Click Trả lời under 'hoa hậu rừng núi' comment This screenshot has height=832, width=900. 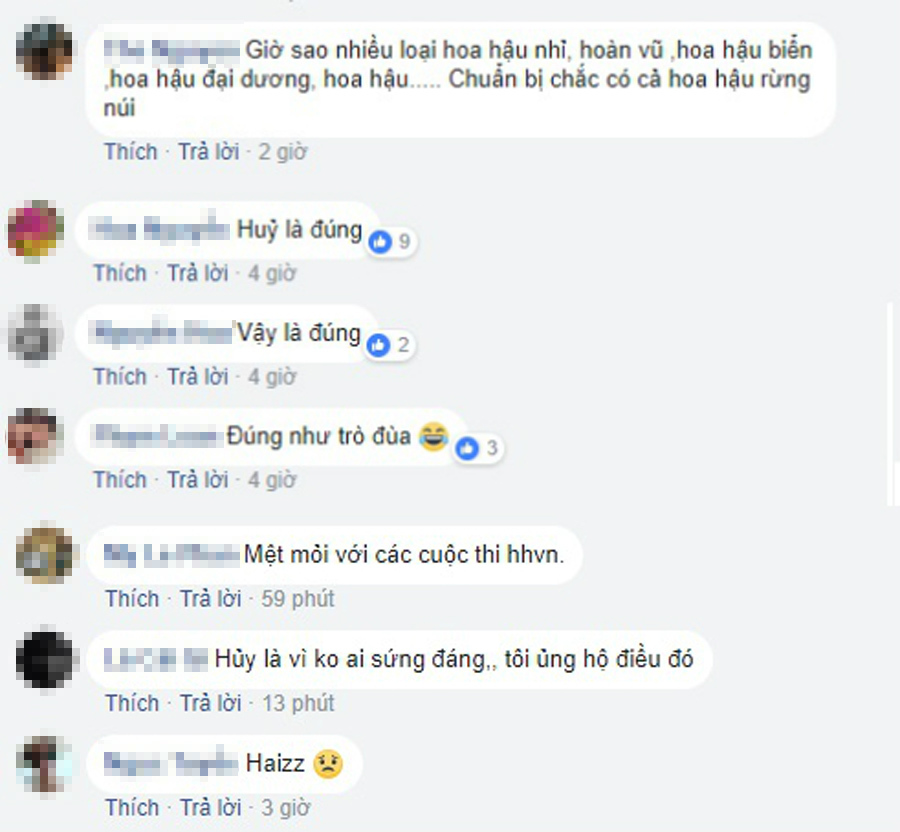(x=209, y=152)
